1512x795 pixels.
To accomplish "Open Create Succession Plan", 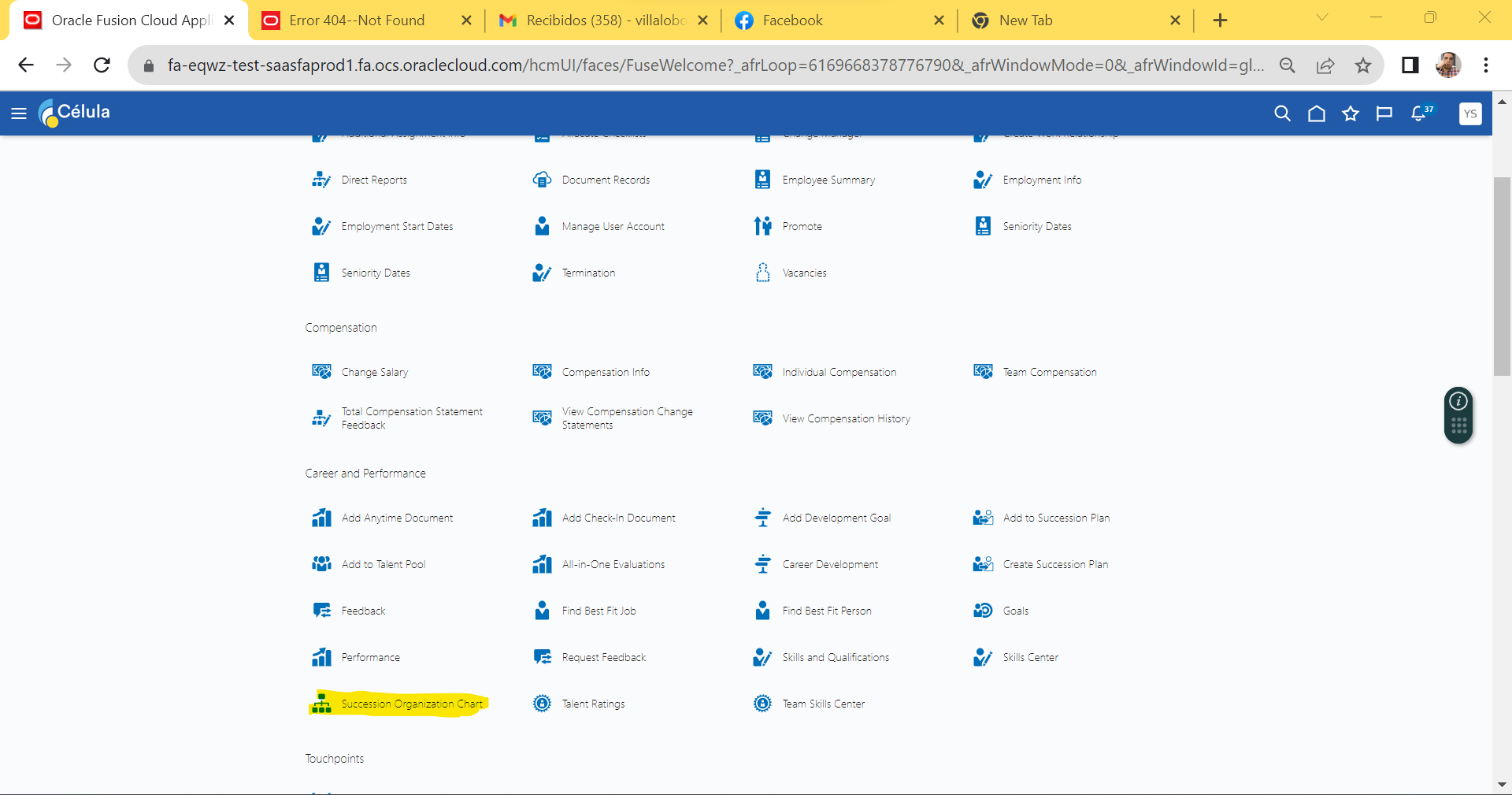I will coord(1055,564).
